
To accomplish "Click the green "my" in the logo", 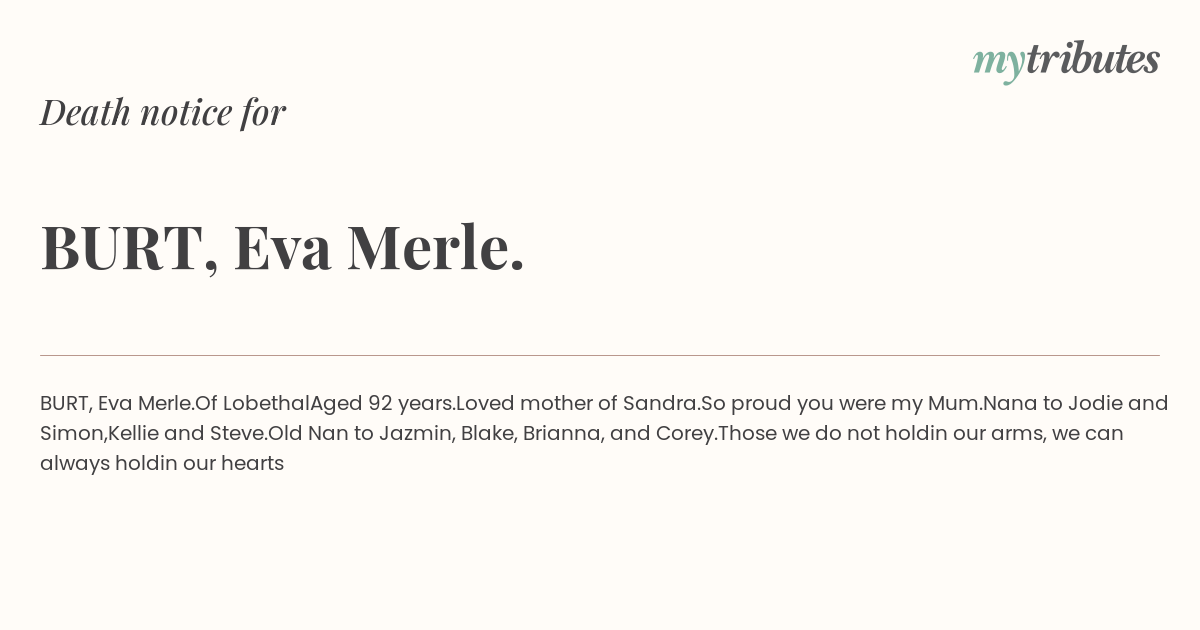I will [x=998, y=62].
